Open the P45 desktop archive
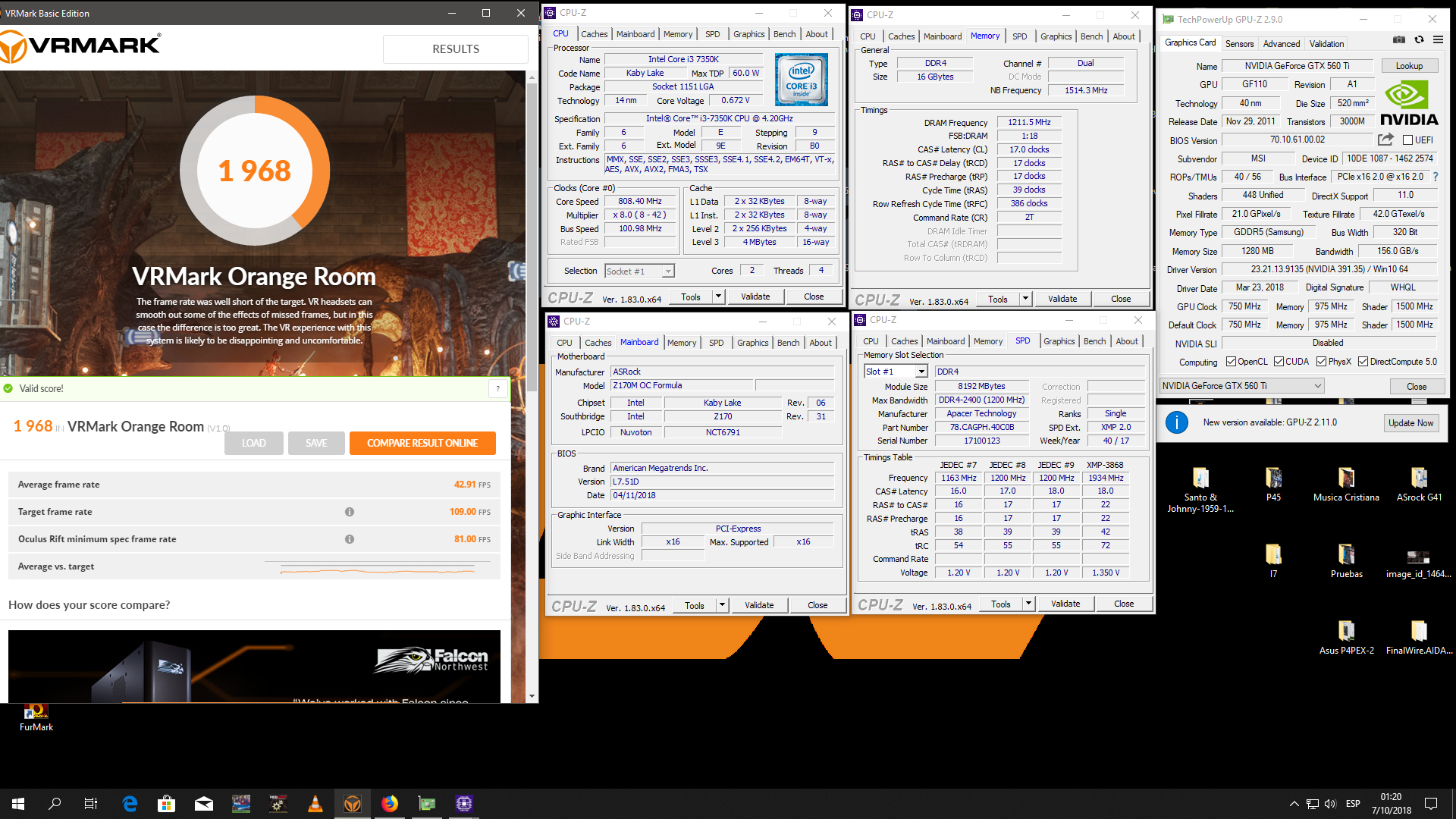Viewport: 1456px width, 819px height. 1273,485
